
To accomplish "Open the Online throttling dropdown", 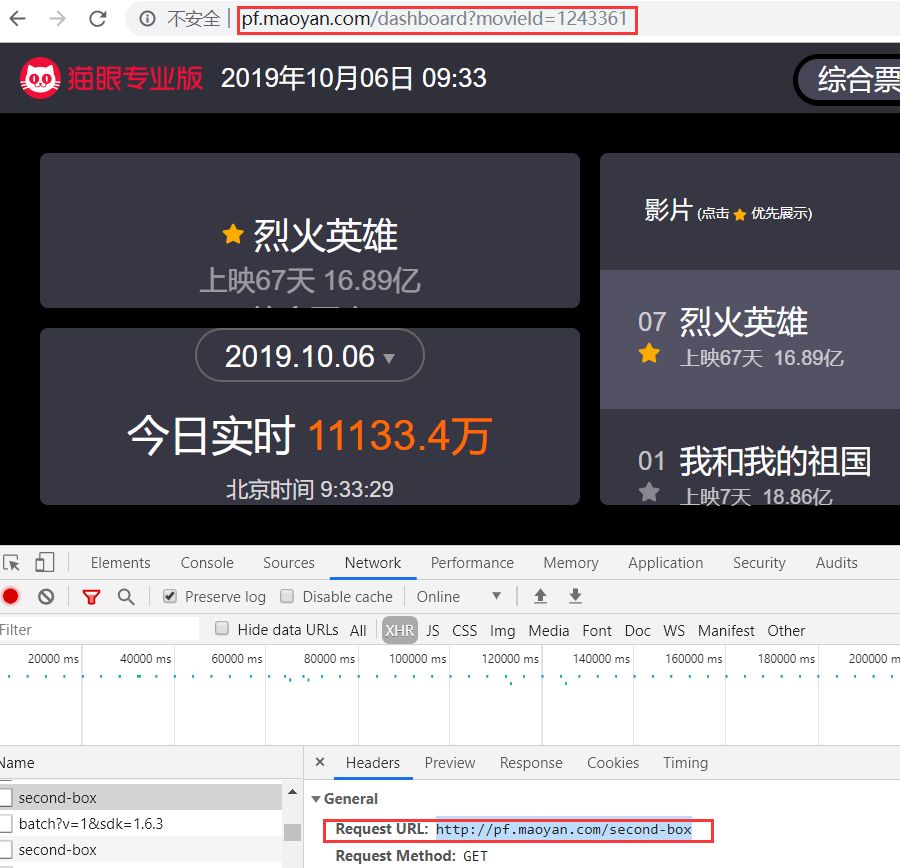I will (x=459, y=596).
